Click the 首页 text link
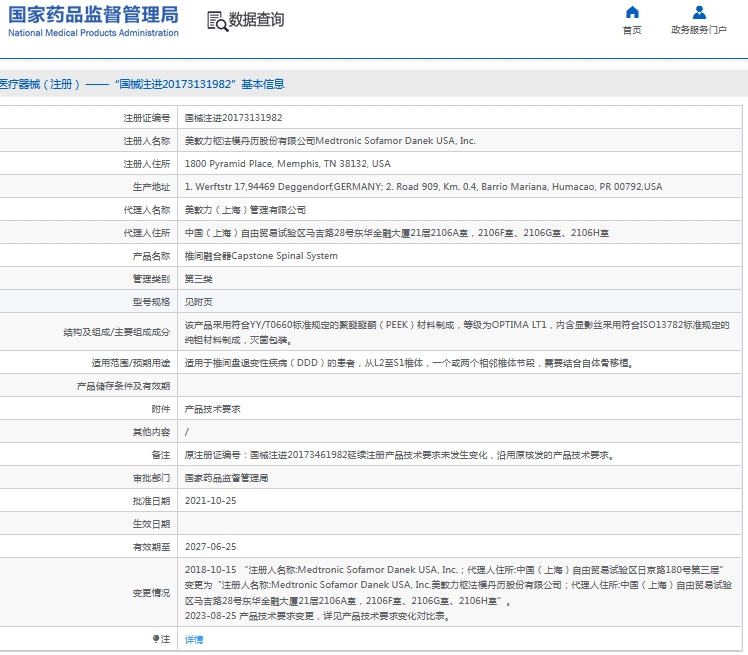Screen dimensions: 748x655 pyautogui.click(x=632, y=30)
